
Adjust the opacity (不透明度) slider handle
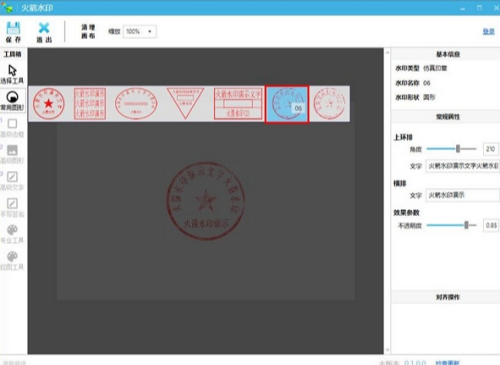click(x=466, y=225)
